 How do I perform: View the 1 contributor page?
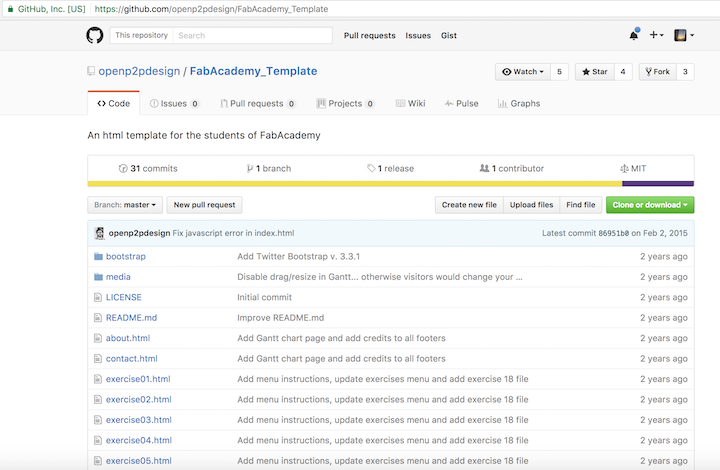(512, 168)
